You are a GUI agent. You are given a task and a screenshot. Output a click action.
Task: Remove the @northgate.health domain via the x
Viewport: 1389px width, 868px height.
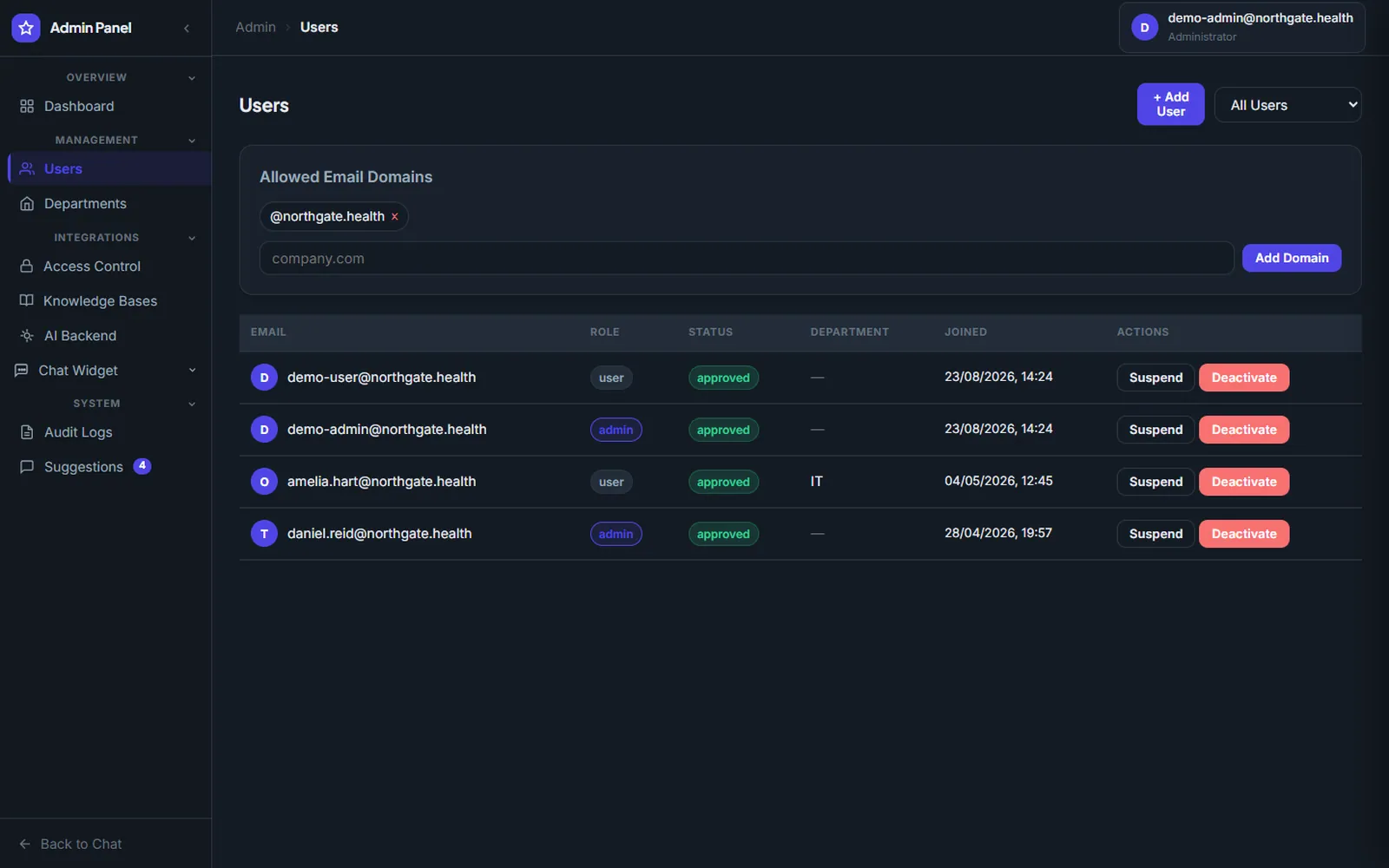[395, 217]
